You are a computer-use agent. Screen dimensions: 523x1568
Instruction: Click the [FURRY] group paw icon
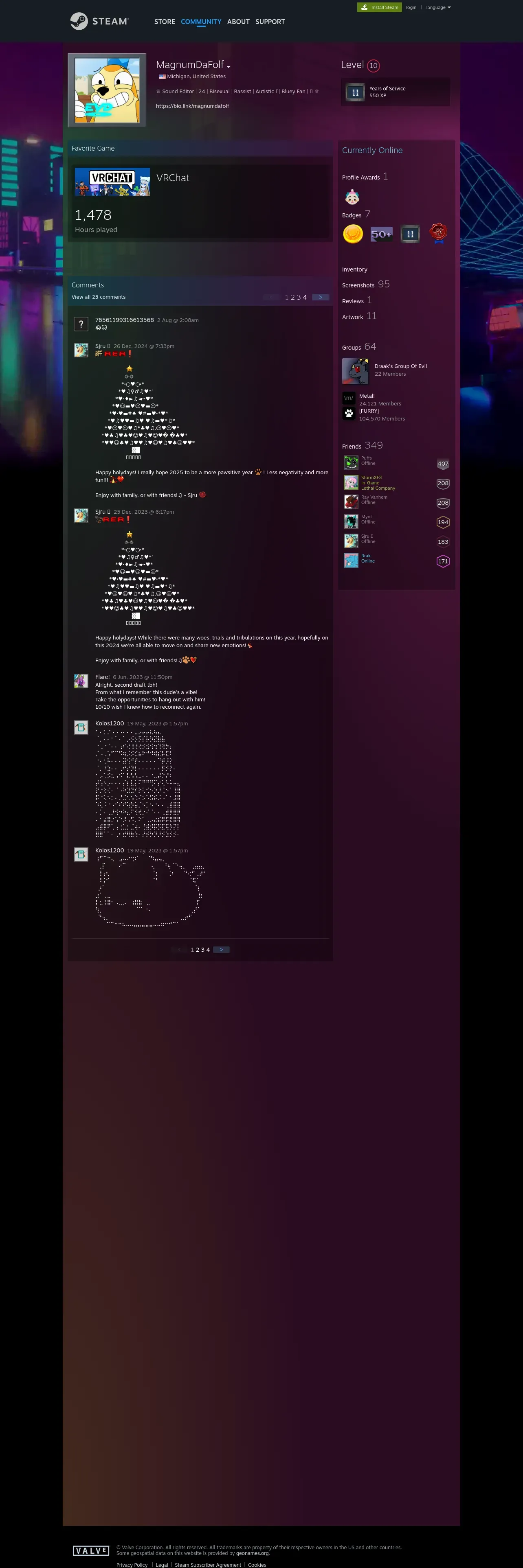click(349, 413)
